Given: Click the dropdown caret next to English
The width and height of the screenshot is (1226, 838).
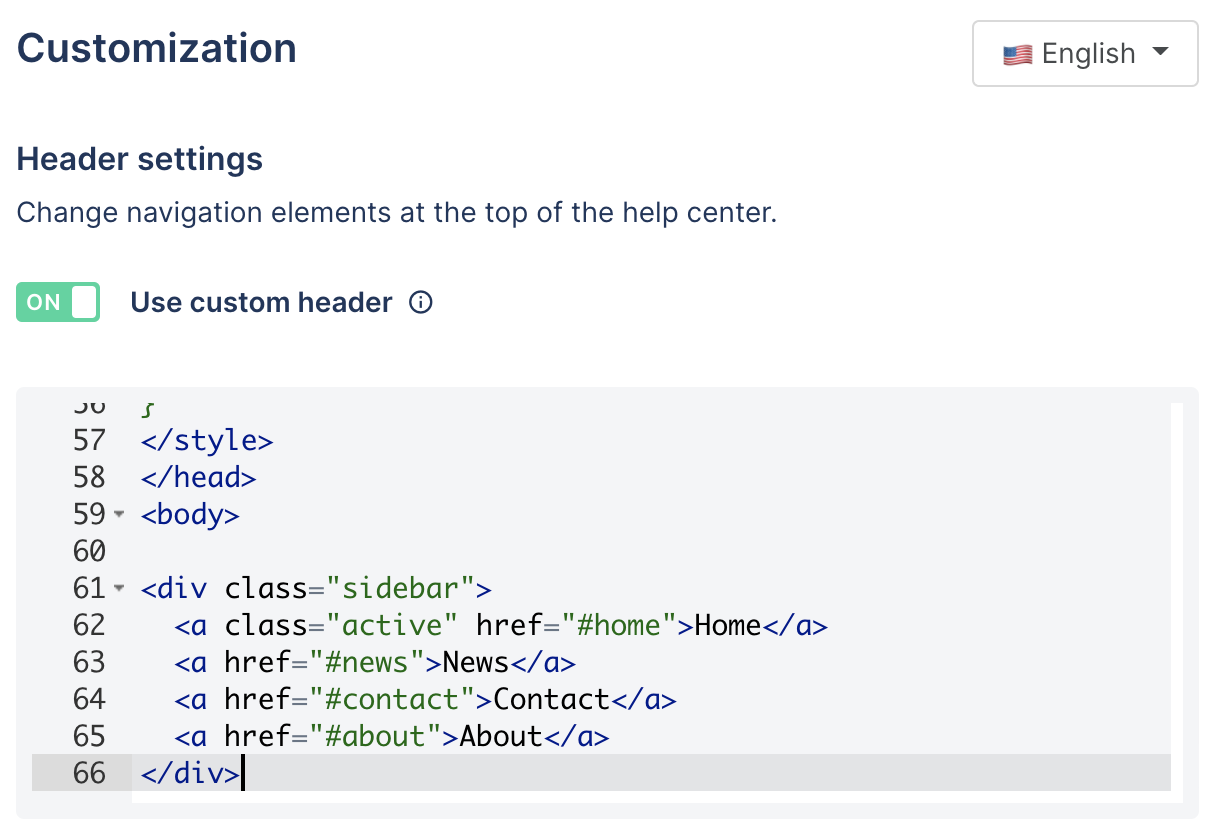Looking at the screenshot, I should (x=1160, y=51).
